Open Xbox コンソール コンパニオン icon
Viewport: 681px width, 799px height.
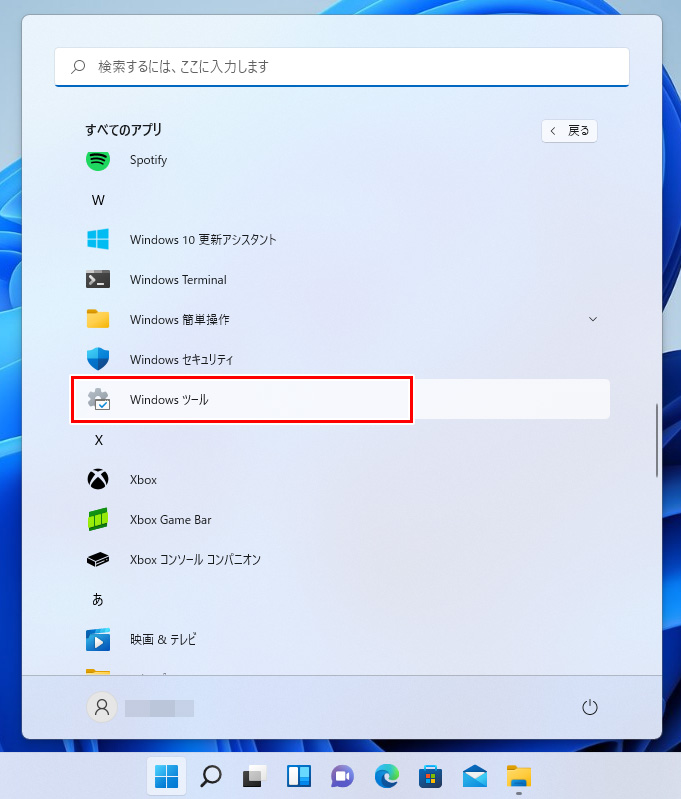click(98, 559)
